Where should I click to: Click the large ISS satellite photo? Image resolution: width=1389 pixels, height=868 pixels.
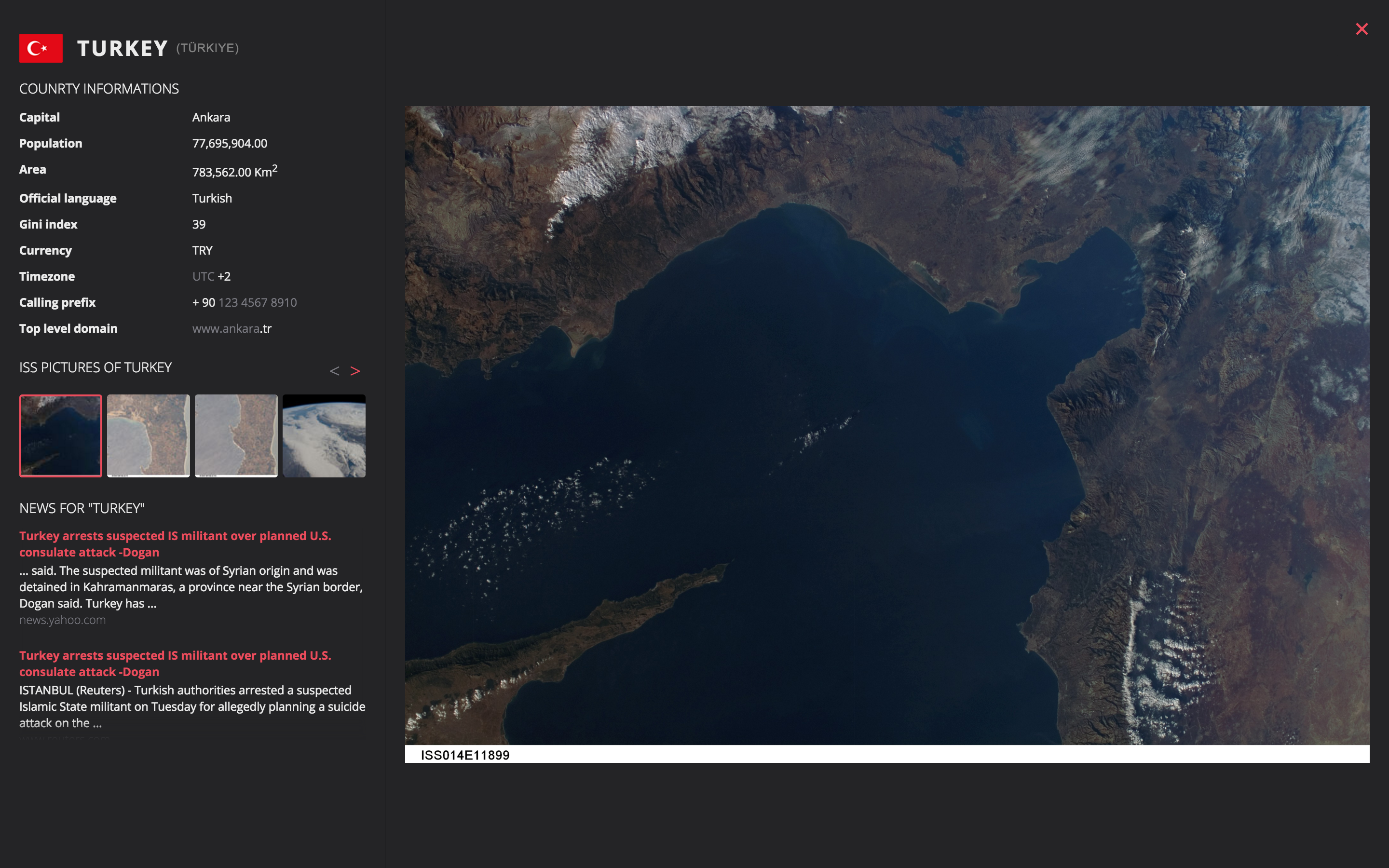click(x=887, y=425)
